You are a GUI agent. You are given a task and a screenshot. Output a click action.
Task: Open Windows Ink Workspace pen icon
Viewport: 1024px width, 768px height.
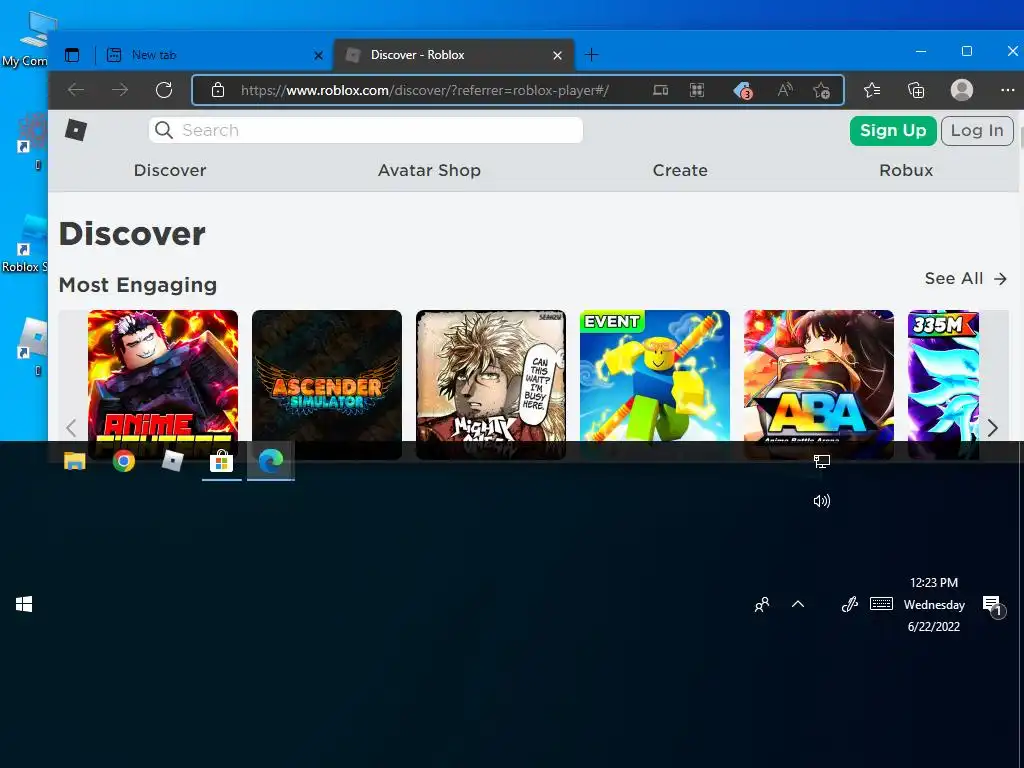(850, 605)
